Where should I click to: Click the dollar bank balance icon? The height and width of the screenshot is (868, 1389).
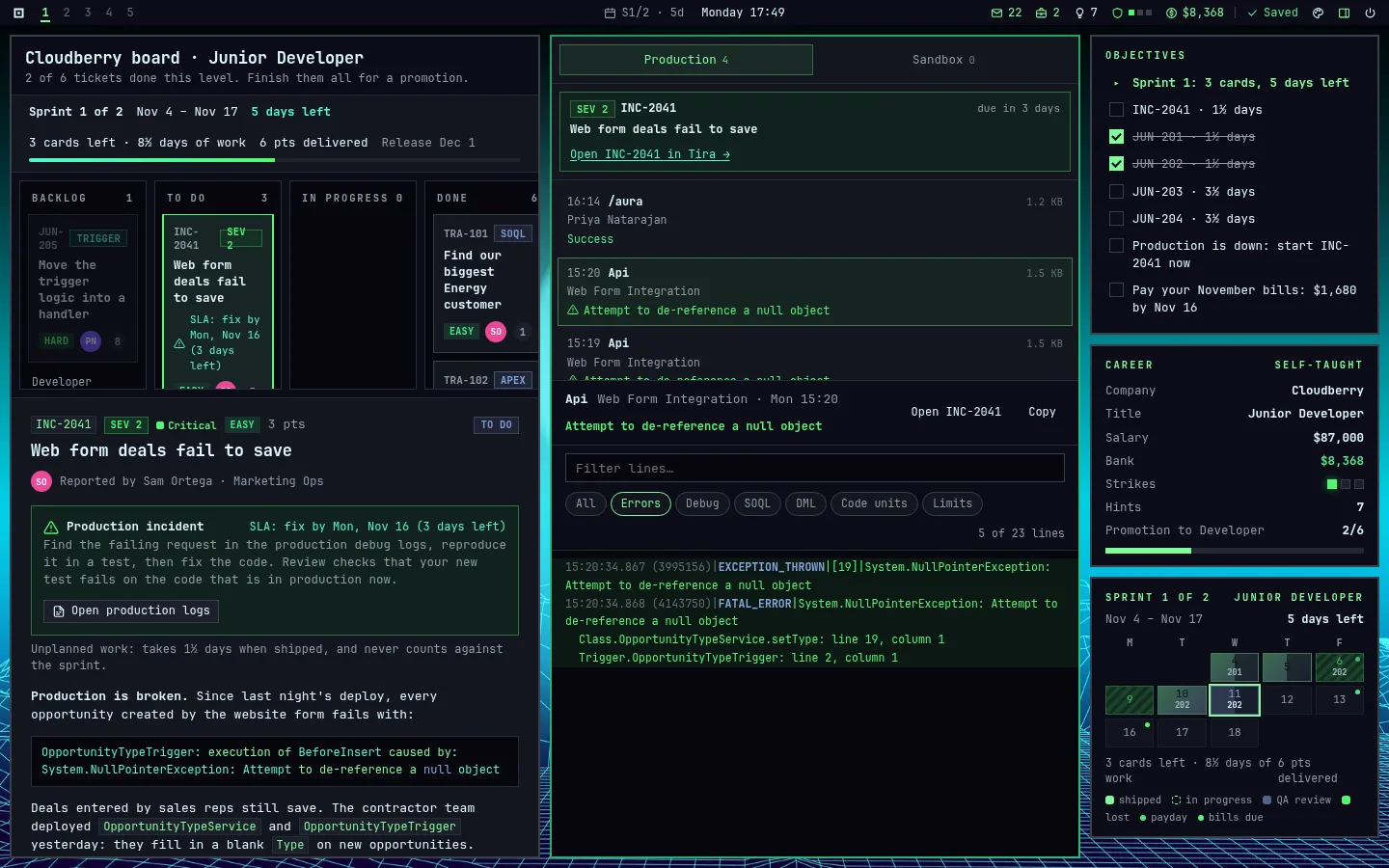click(1171, 13)
